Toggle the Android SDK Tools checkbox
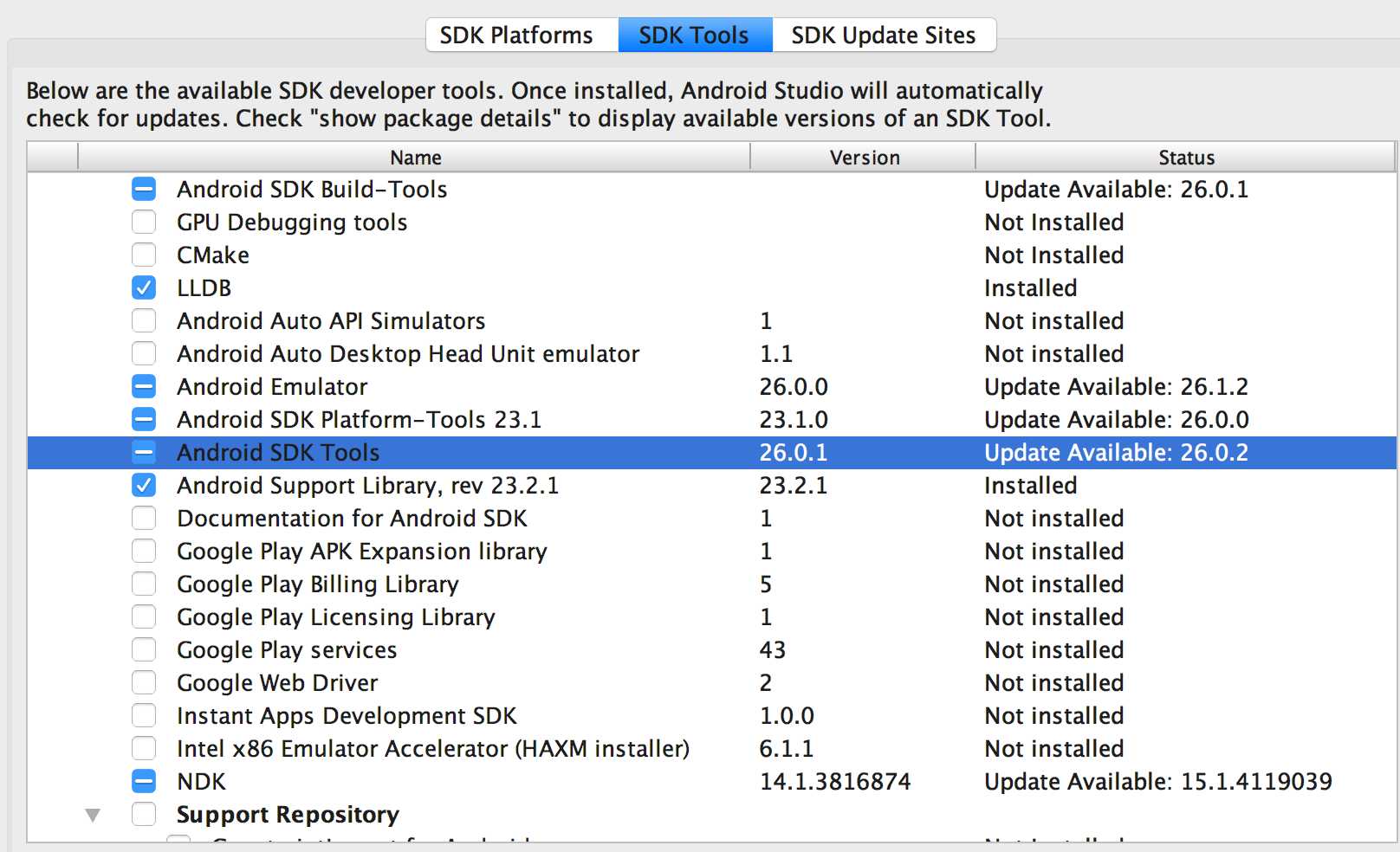This screenshot has width=1400, height=852. (144, 453)
